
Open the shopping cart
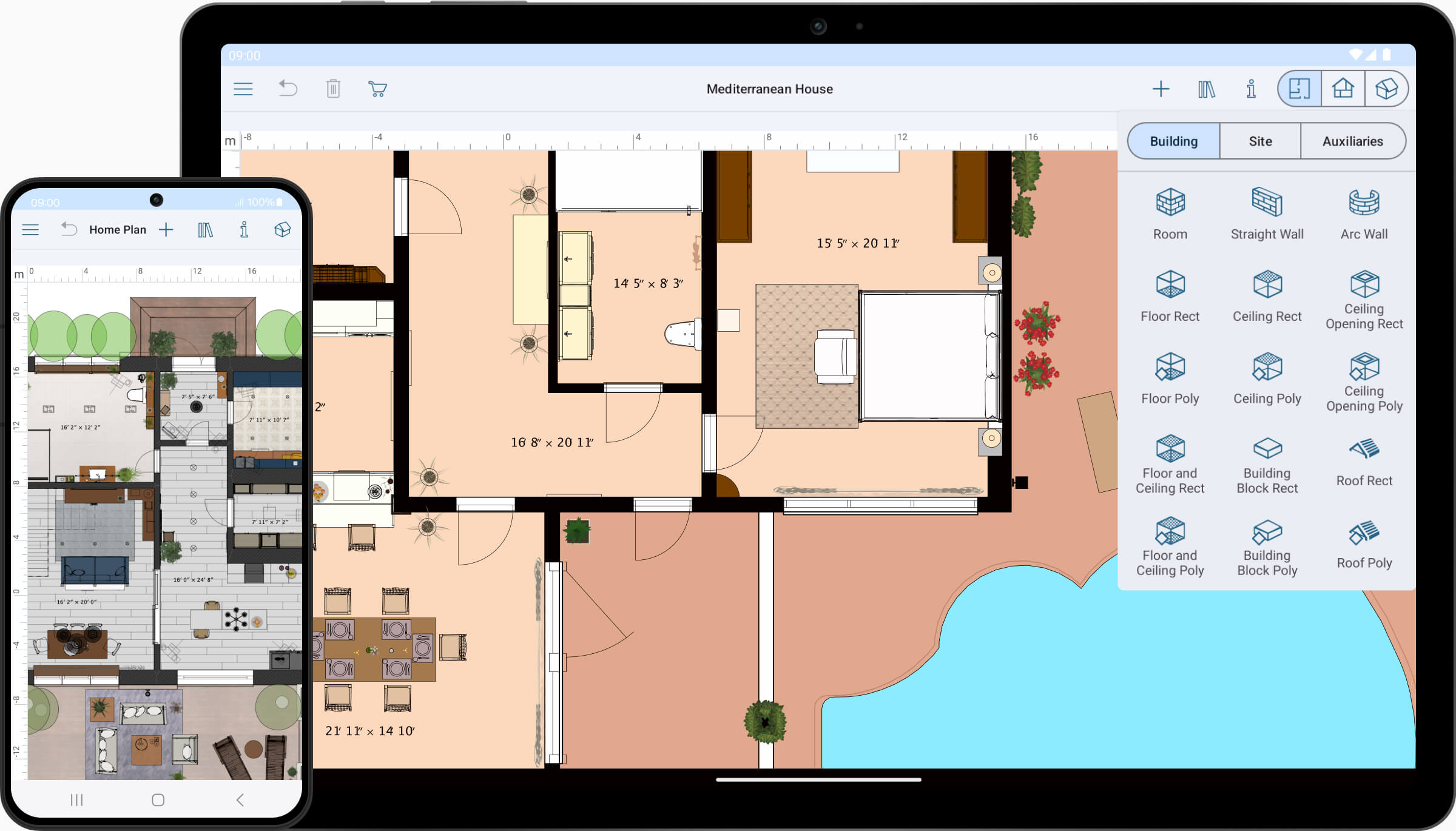click(x=379, y=89)
